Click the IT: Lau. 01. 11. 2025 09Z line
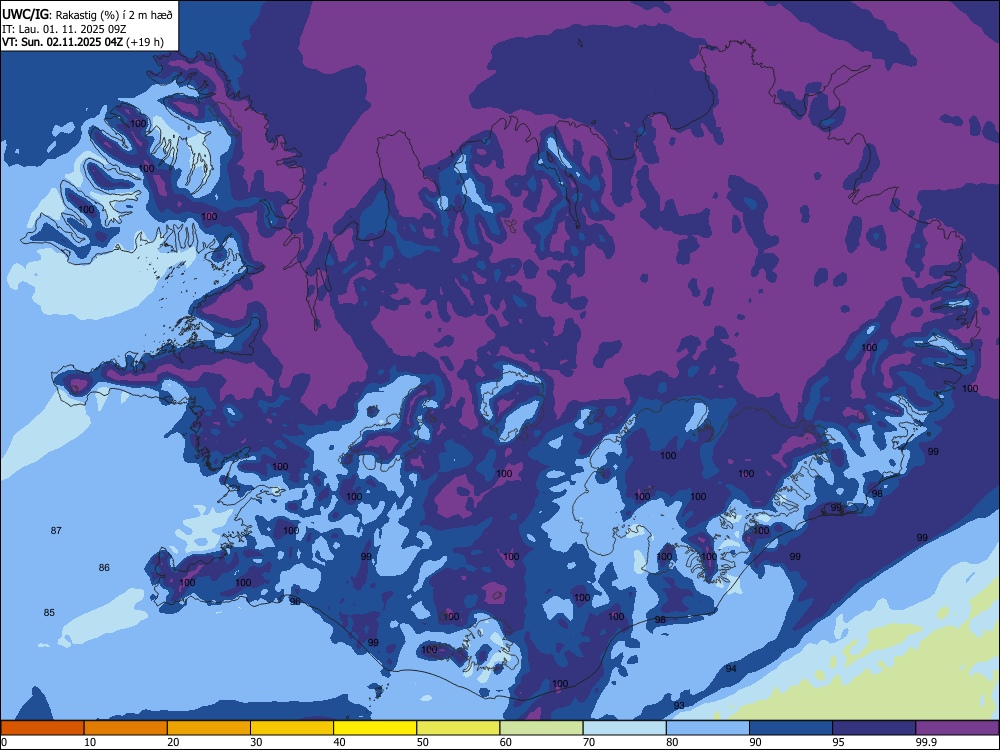 pyautogui.click(x=64, y=29)
